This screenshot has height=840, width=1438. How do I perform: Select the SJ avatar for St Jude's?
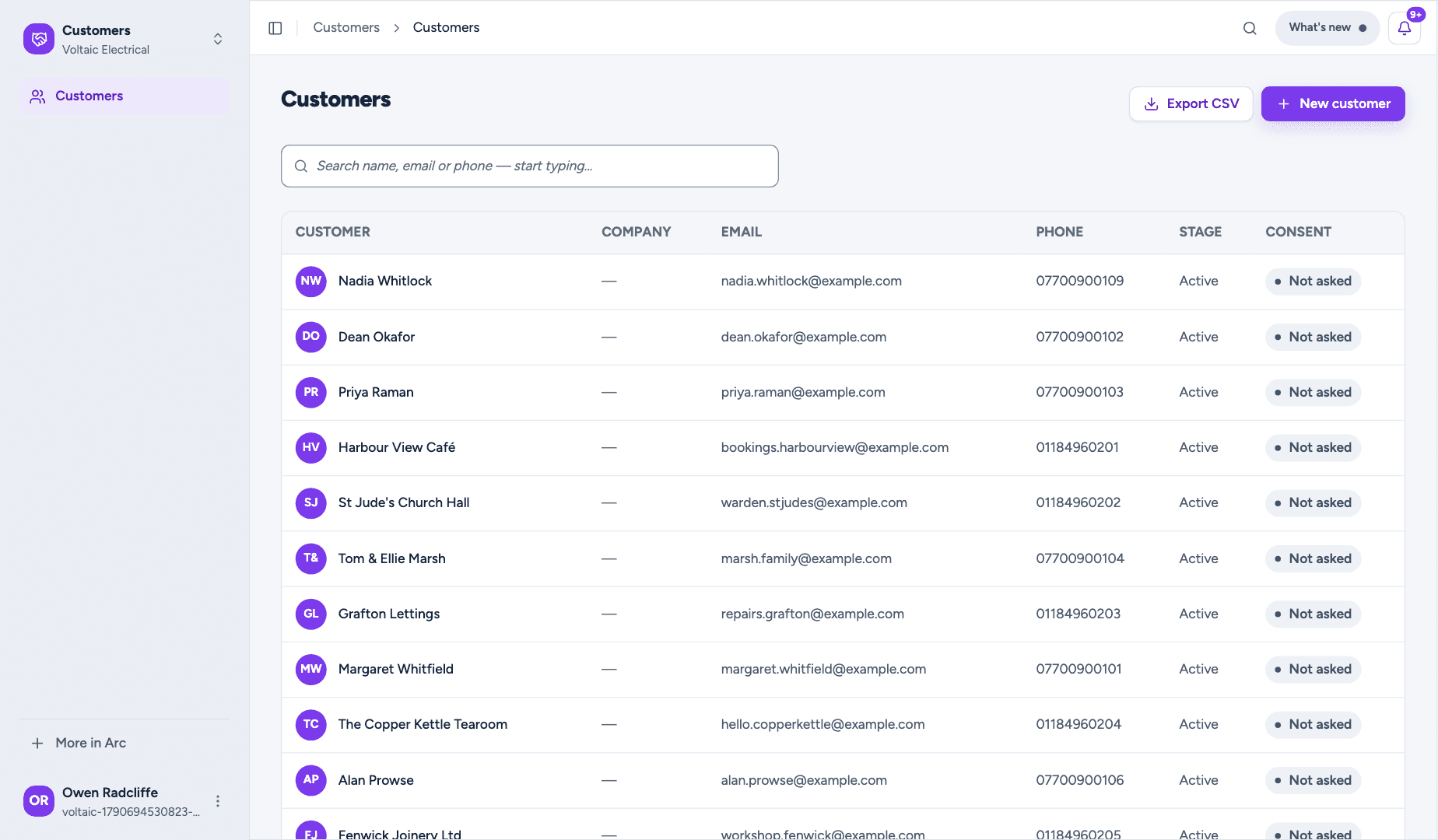pos(311,502)
